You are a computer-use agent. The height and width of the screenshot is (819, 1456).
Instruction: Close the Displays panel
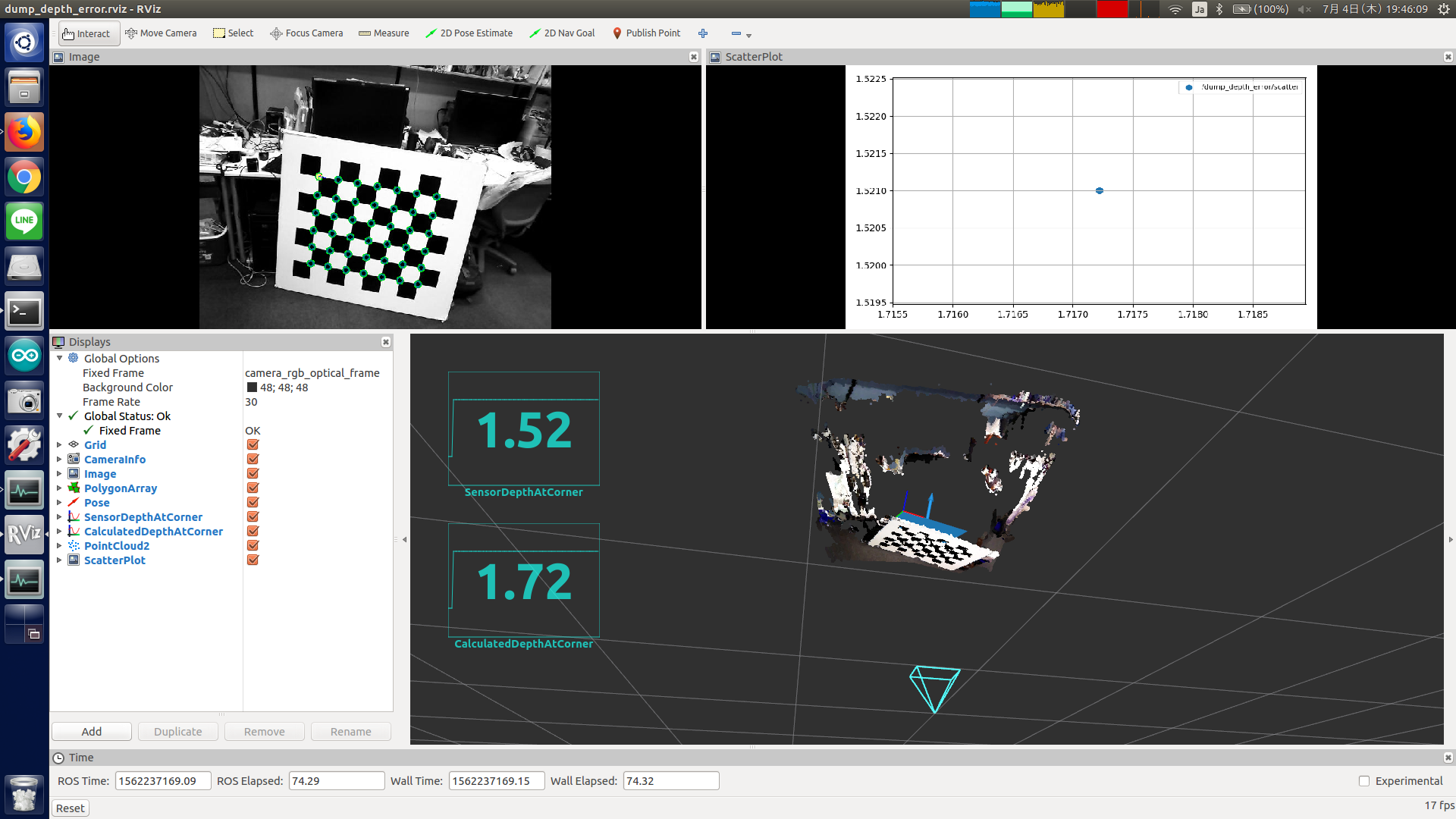[x=385, y=342]
